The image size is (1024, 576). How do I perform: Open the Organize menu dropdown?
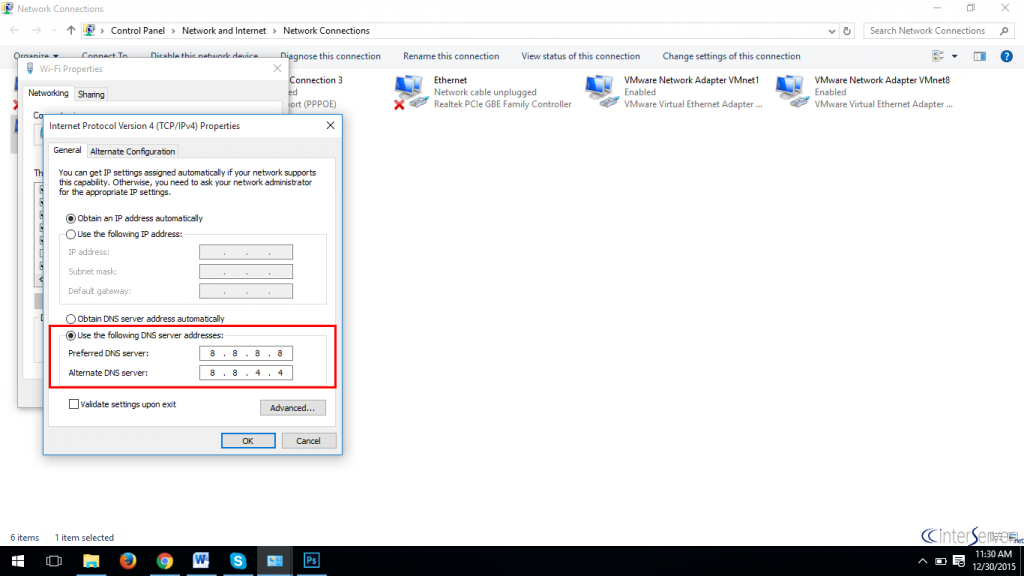[x=37, y=56]
